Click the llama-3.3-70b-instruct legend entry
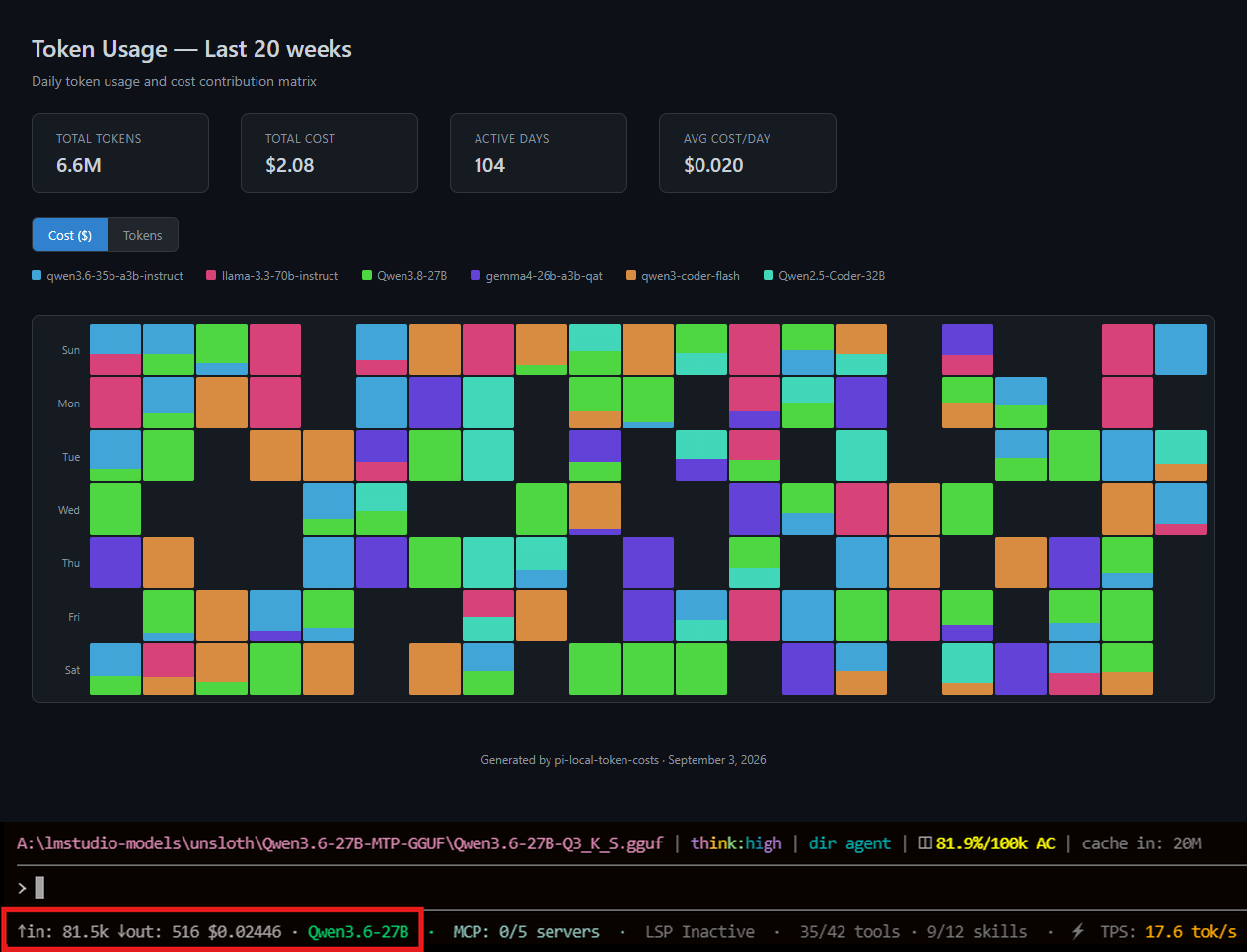 272,276
